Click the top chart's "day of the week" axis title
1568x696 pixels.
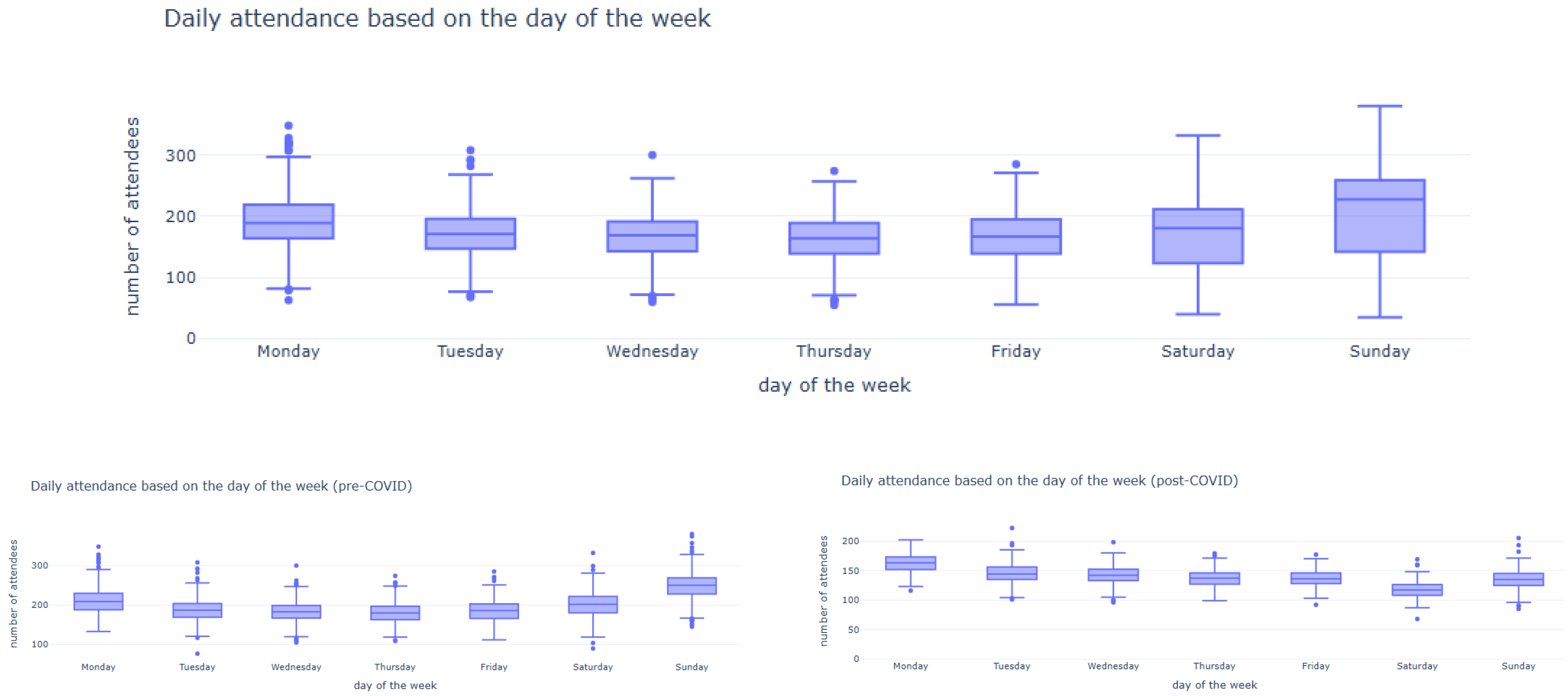[834, 385]
